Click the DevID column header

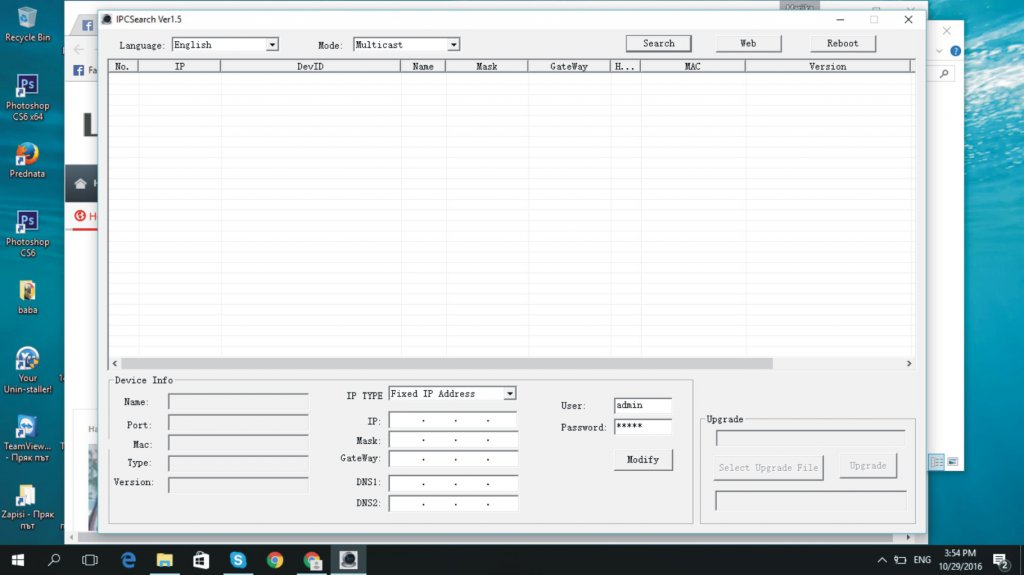[x=310, y=67]
